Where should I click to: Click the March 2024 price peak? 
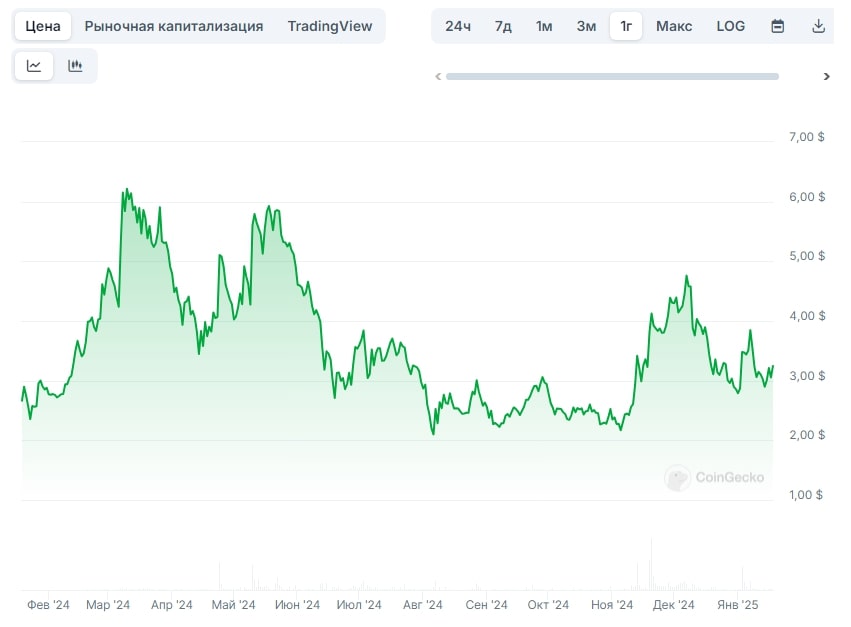127,189
